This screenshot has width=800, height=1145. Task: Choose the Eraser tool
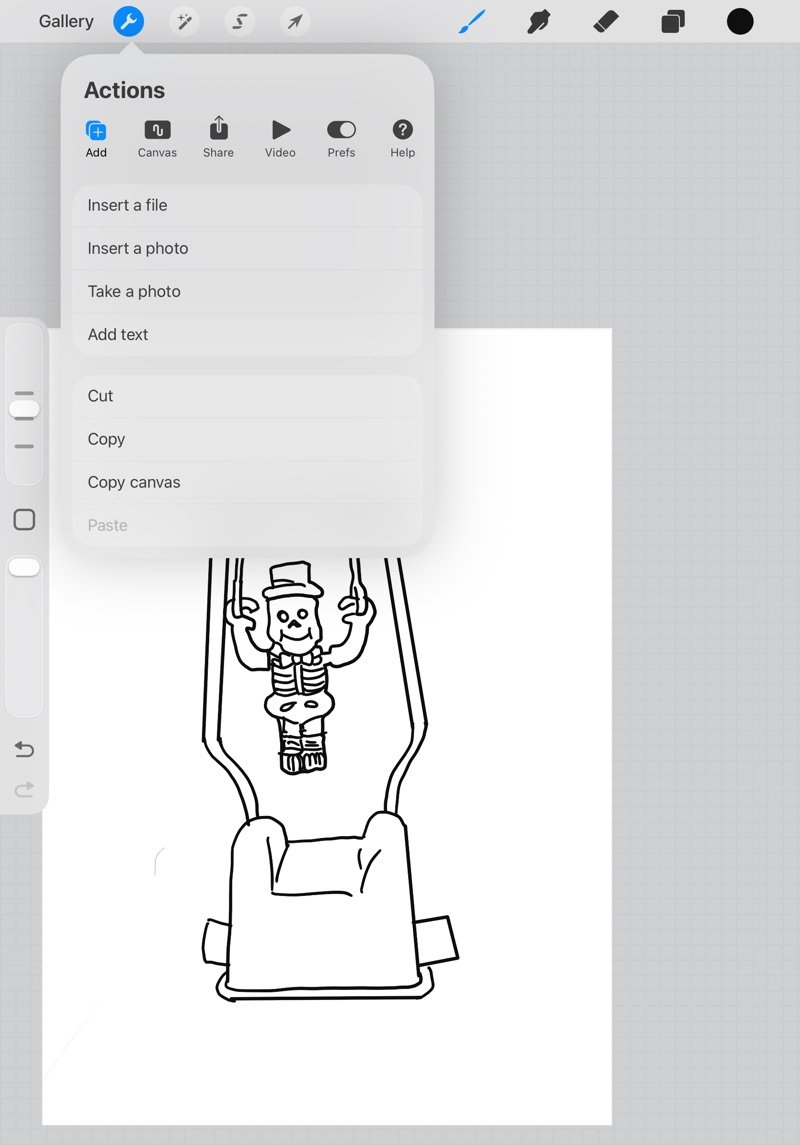[x=606, y=22]
